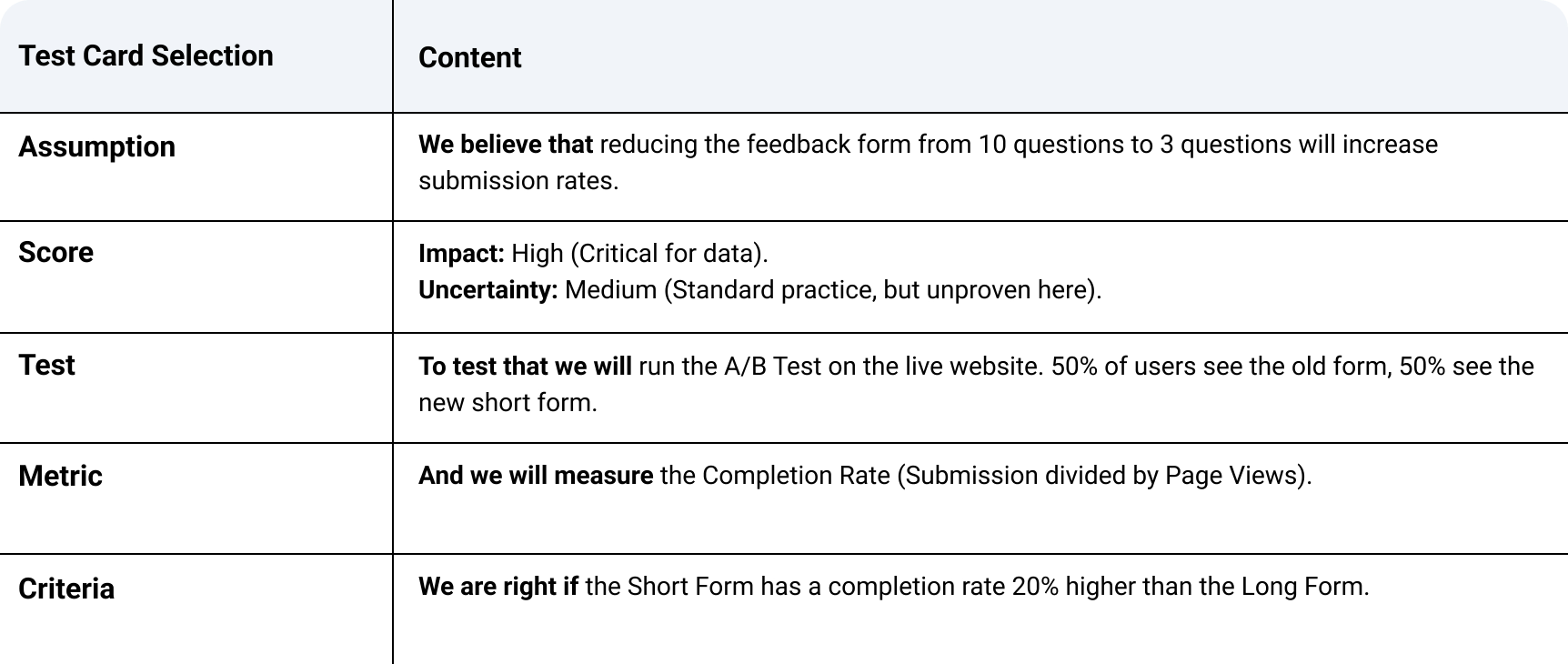Click the 'High (Critical for data).' text

[639, 254]
